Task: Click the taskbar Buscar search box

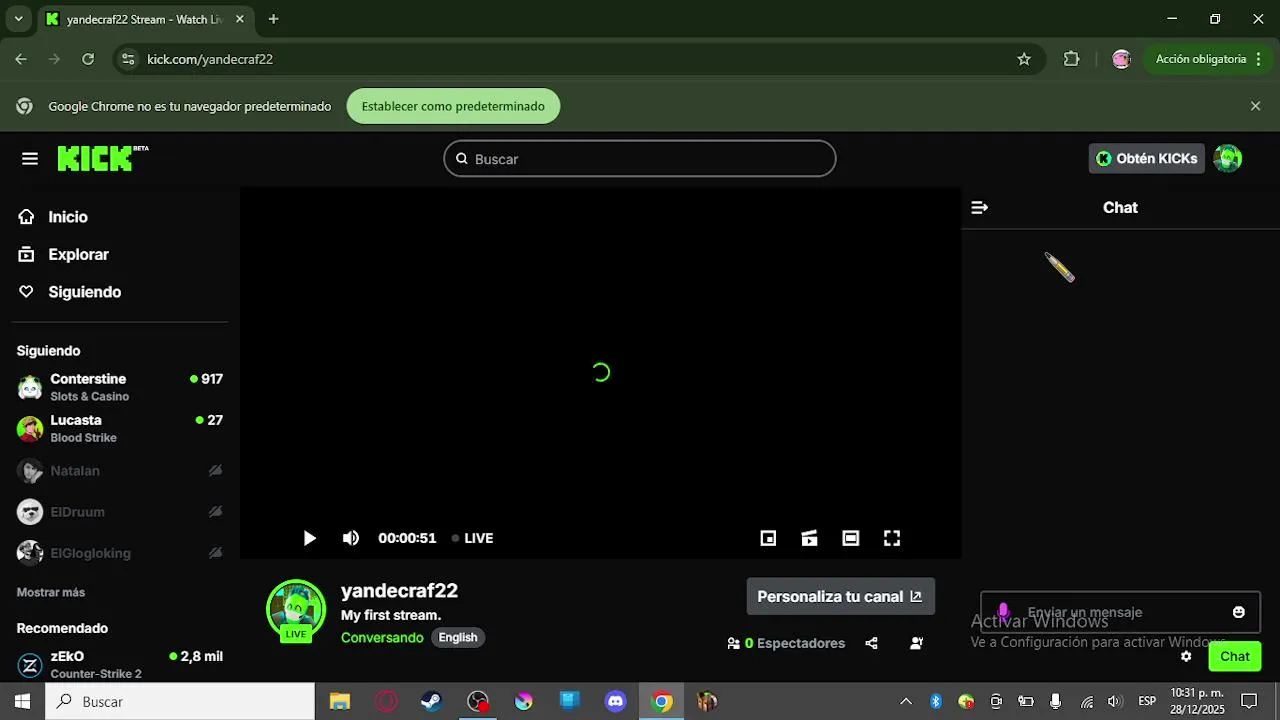Action: coord(180,701)
